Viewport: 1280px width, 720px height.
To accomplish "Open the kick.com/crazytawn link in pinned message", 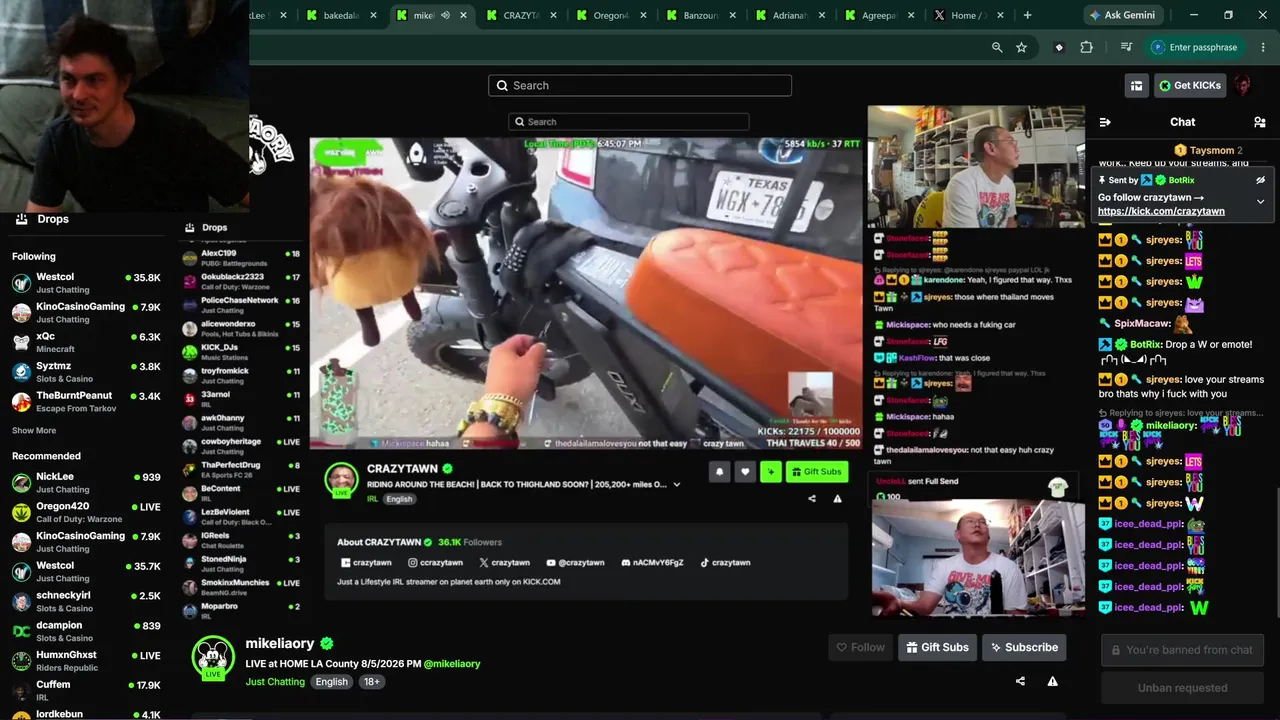I will (1161, 211).
